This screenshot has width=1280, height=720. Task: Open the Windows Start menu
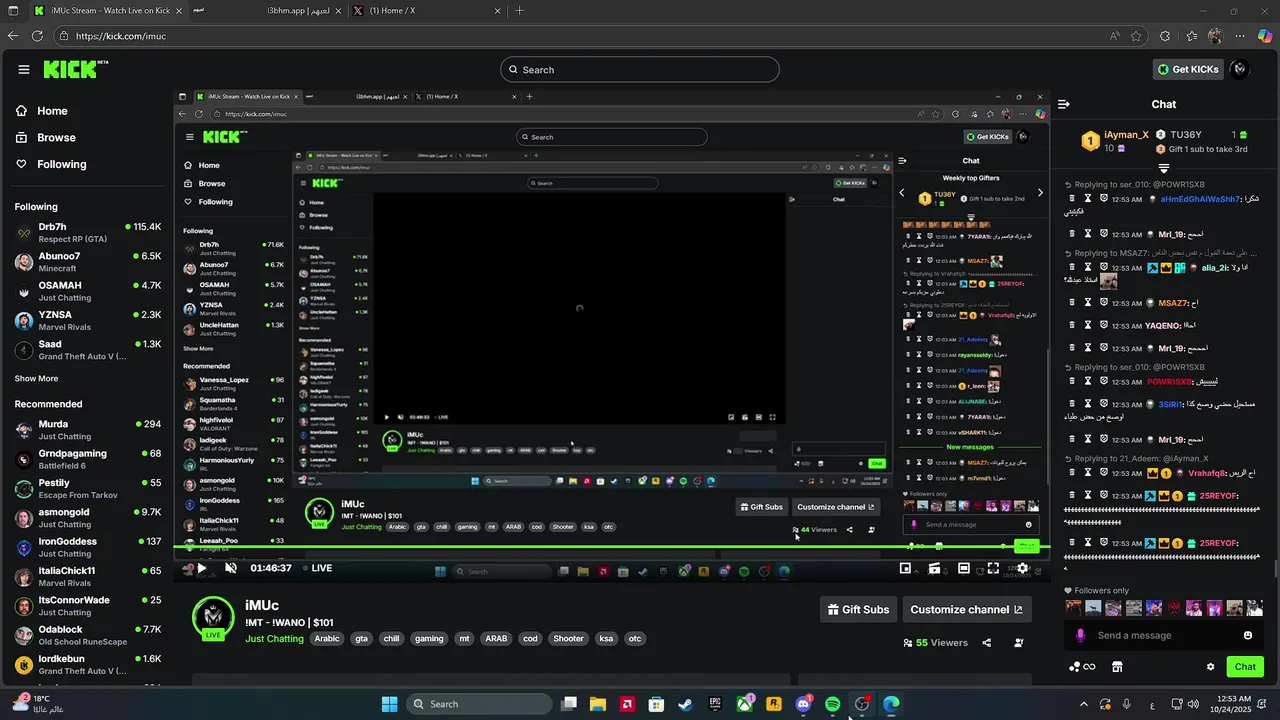(x=390, y=704)
